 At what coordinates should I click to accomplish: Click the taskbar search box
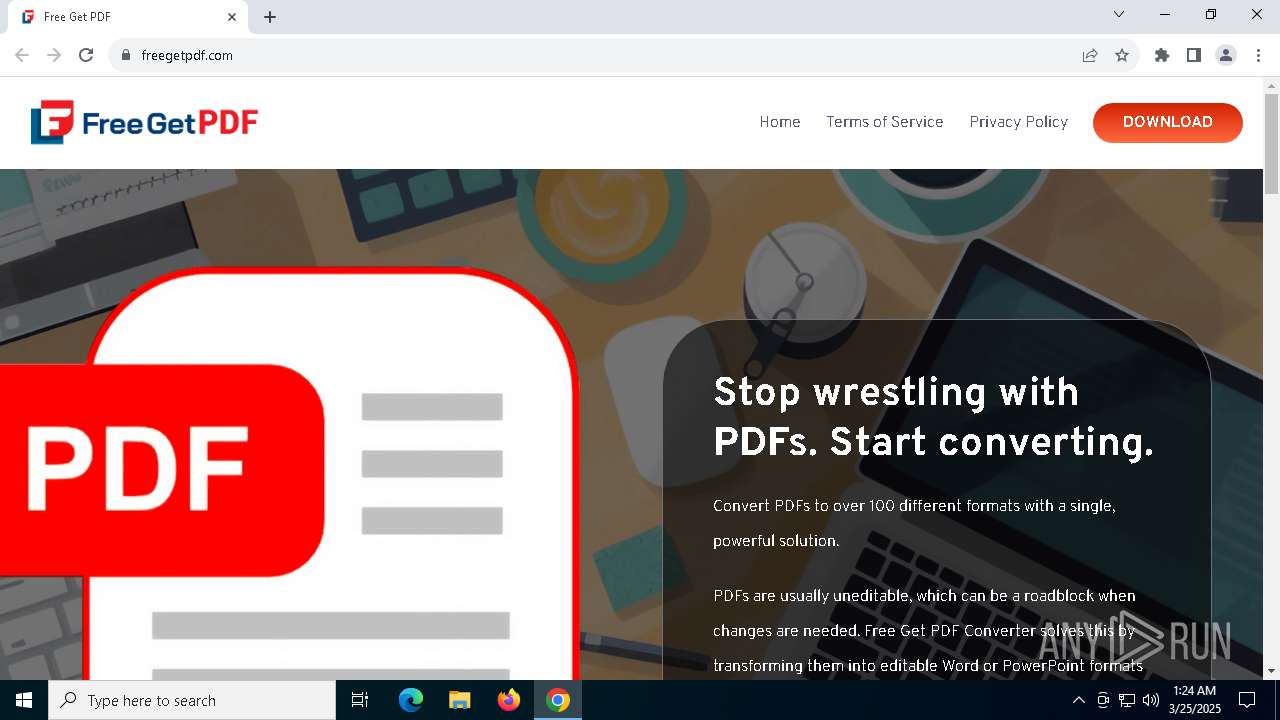click(x=192, y=700)
